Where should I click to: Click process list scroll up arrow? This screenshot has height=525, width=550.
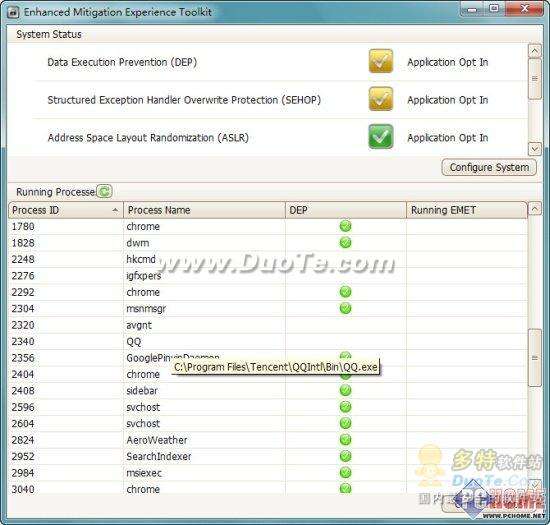(535, 209)
